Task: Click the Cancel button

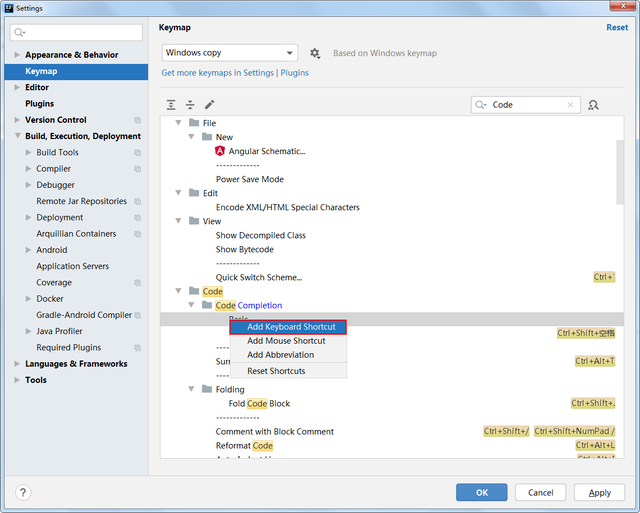Action: (x=540, y=492)
